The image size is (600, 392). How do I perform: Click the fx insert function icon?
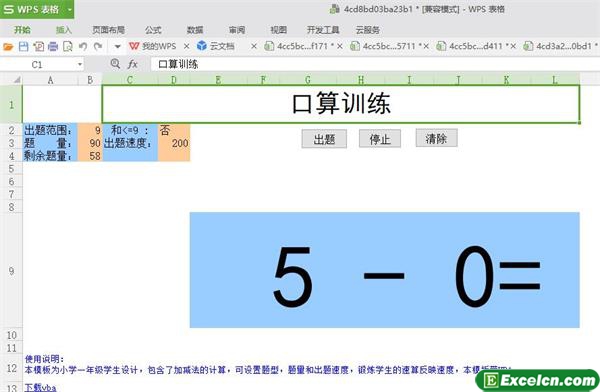pyautogui.click(x=132, y=64)
